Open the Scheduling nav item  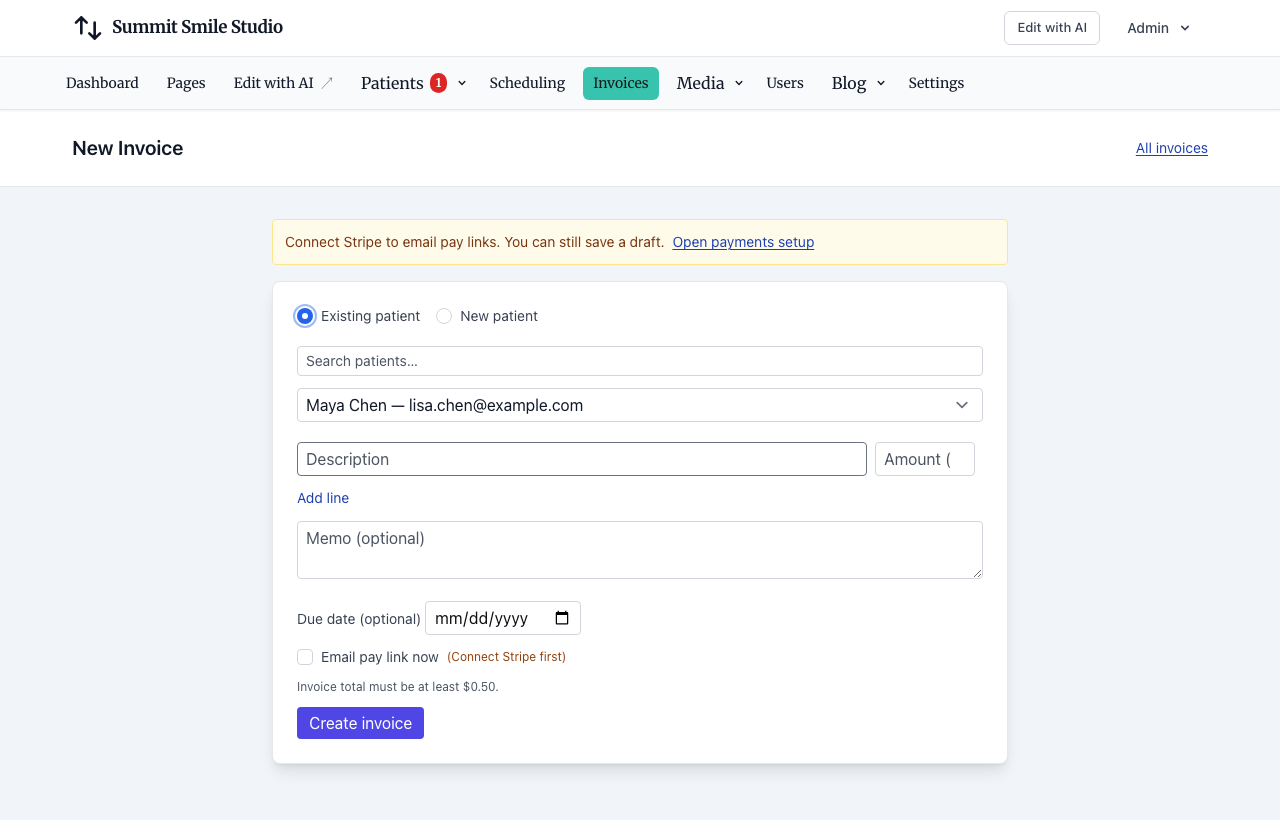pos(527,83)
